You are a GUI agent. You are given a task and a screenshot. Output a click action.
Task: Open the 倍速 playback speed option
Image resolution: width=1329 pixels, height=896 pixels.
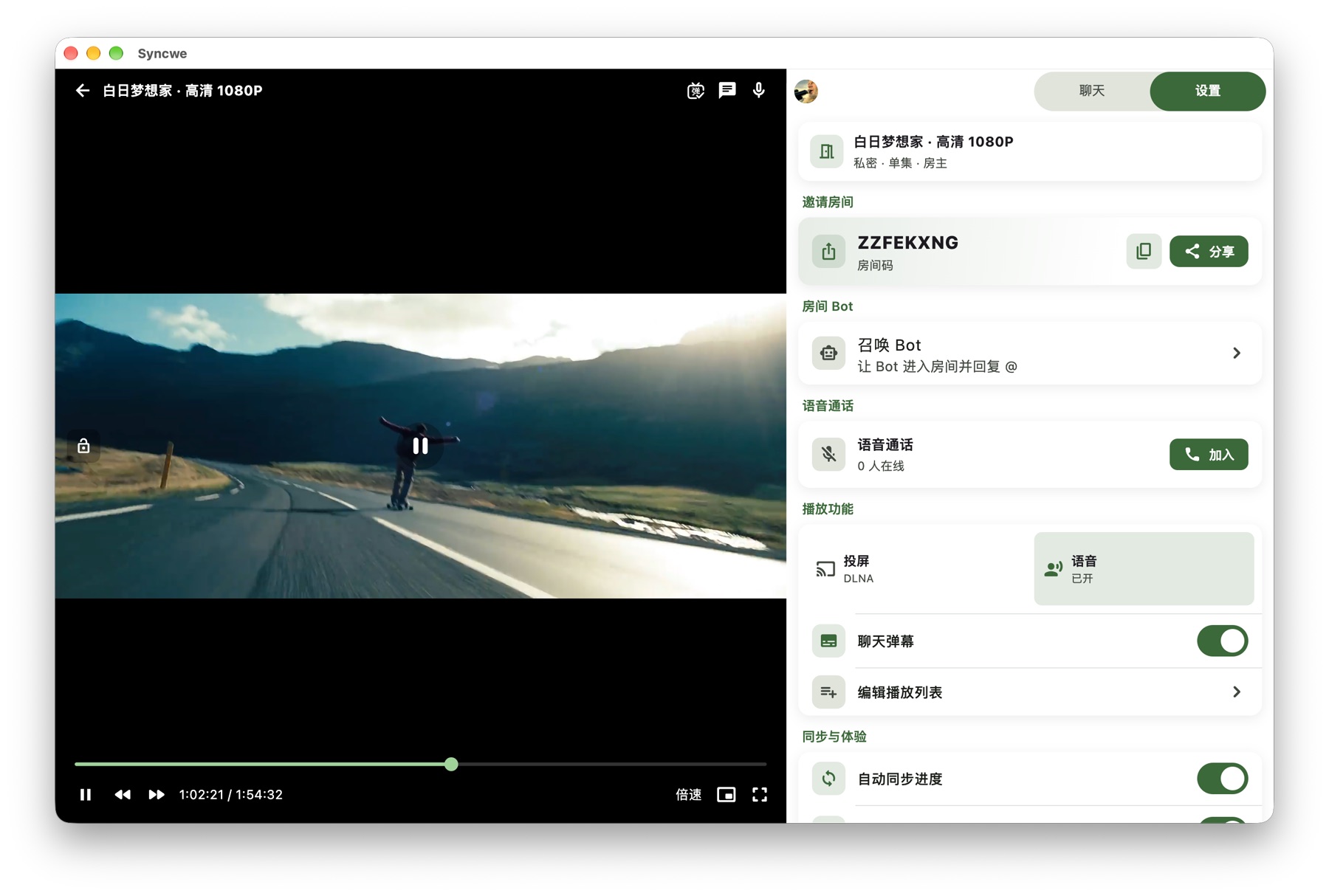(x=688, y=794)
